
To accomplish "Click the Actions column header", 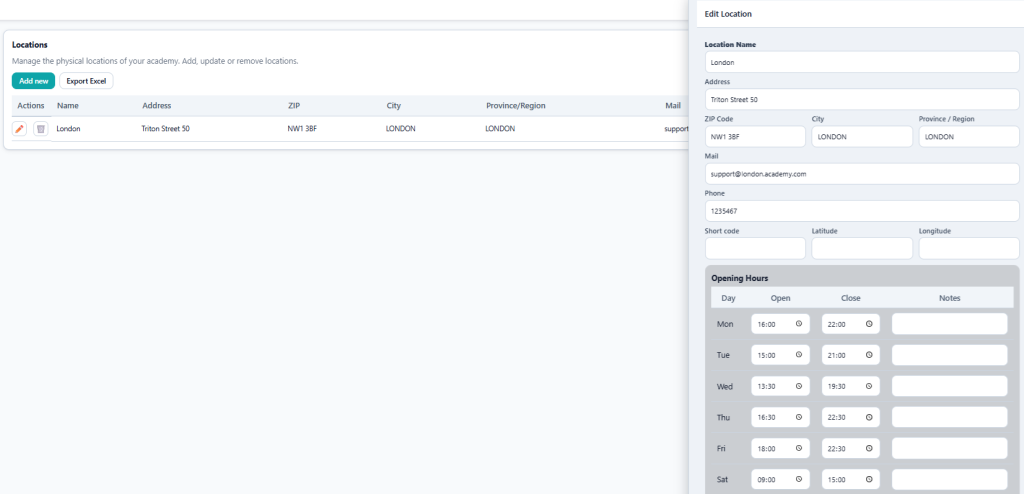I will (31, 105).
